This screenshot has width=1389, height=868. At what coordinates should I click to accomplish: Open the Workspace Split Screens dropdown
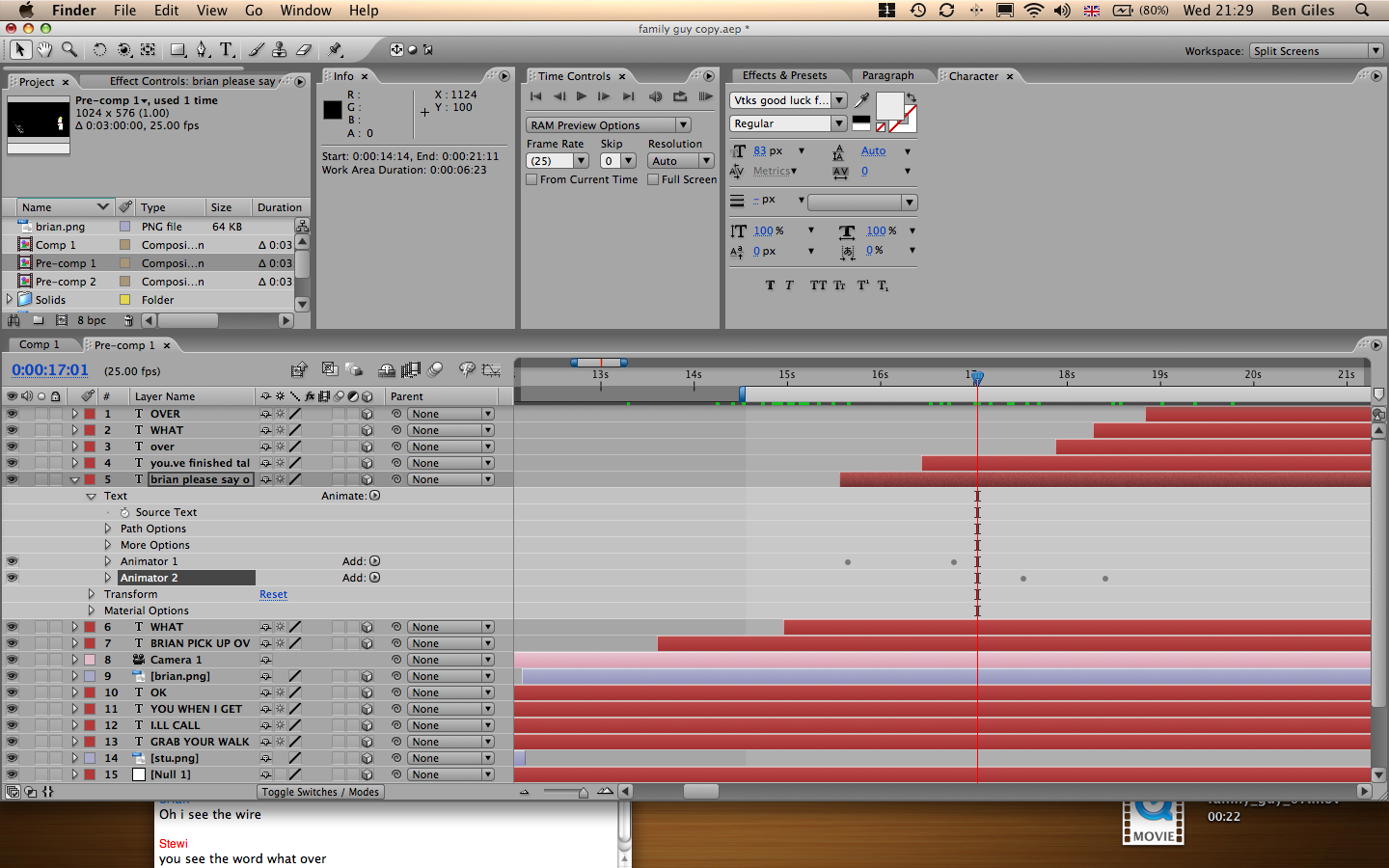coord(1317,51)
